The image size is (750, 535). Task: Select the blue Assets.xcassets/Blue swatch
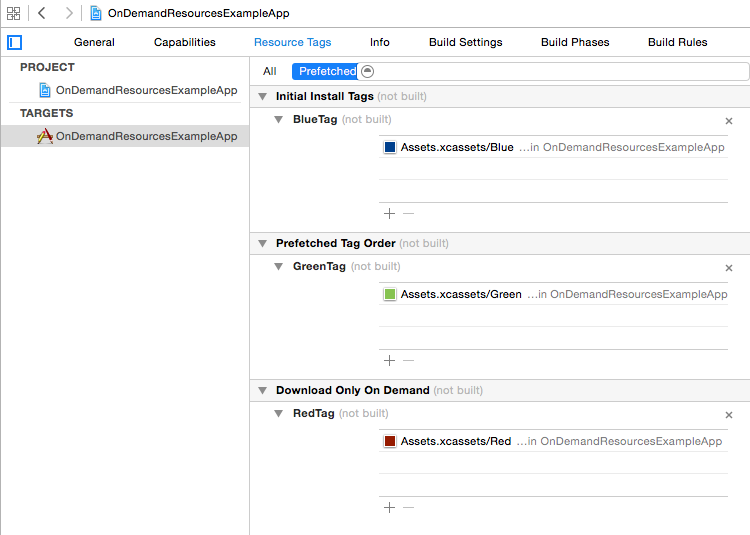(x=390, y=147)
